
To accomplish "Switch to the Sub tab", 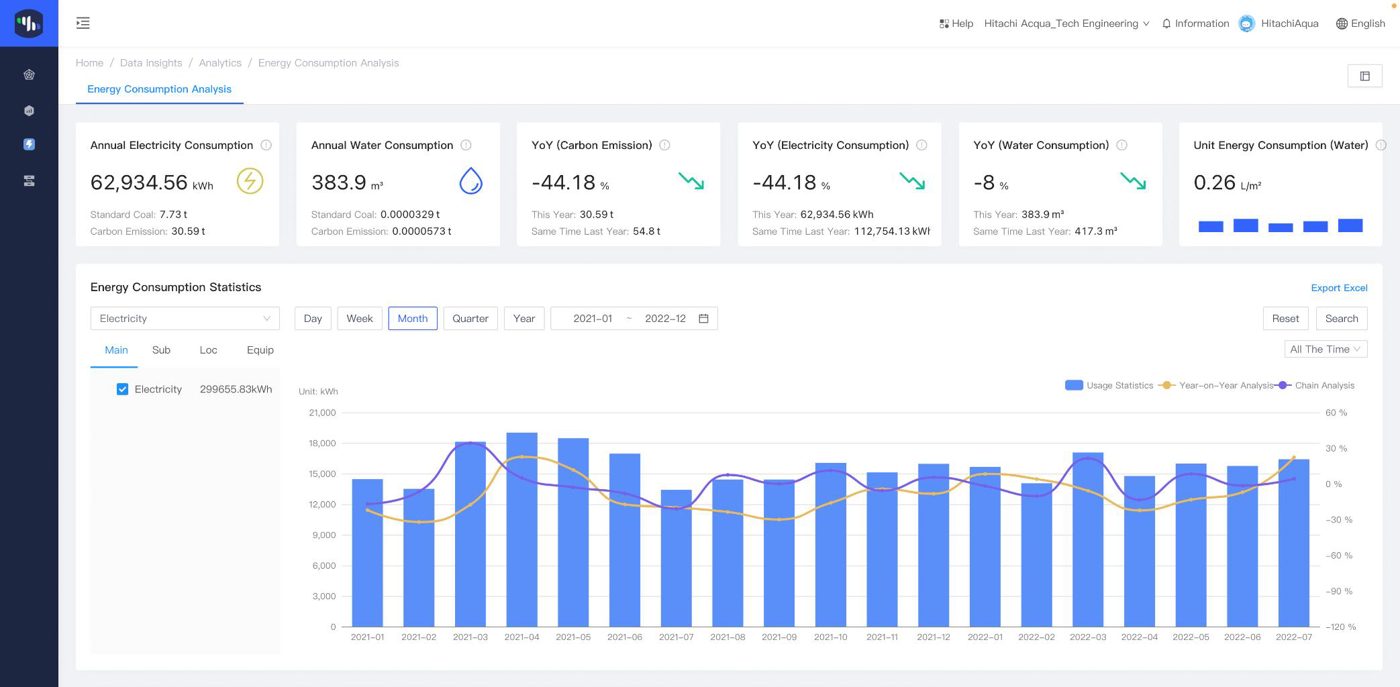I will point(161,350).
